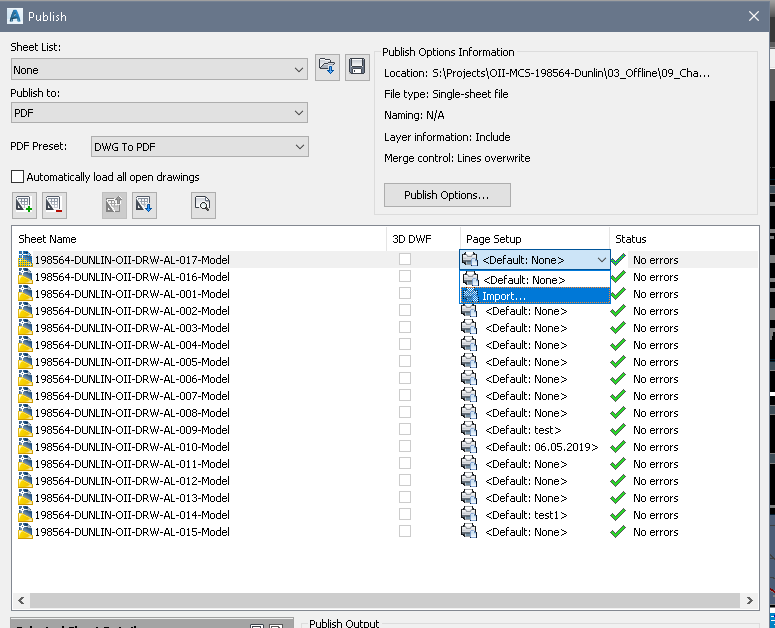Choose Import... from page setup list
The height and width of the screenshot is (628, 775).
504,296
